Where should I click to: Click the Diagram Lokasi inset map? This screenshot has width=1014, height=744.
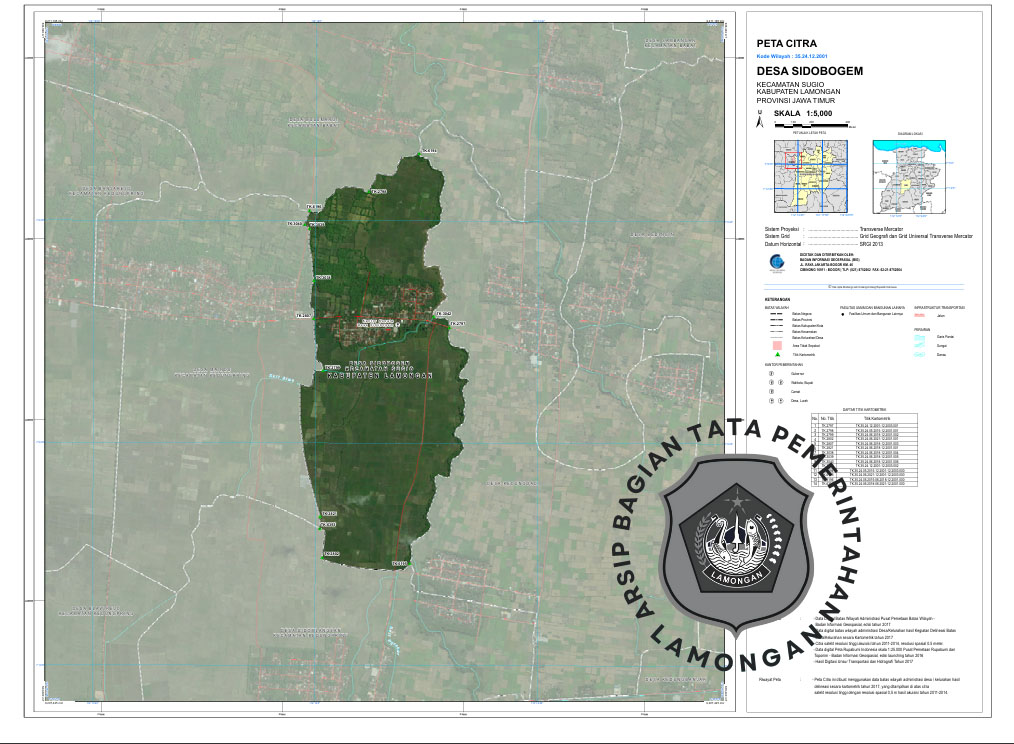[x=908, y=176]
